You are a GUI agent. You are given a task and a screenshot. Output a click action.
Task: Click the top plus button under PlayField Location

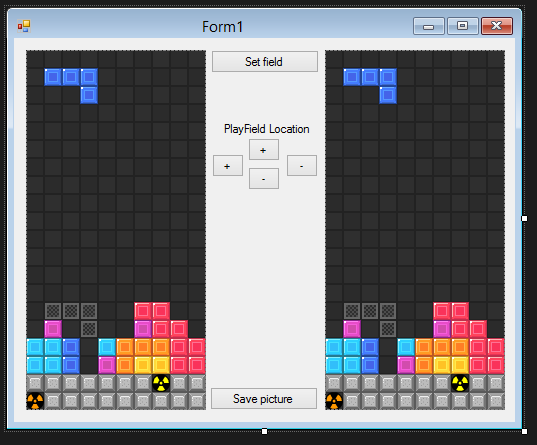[x=264, y=150]
